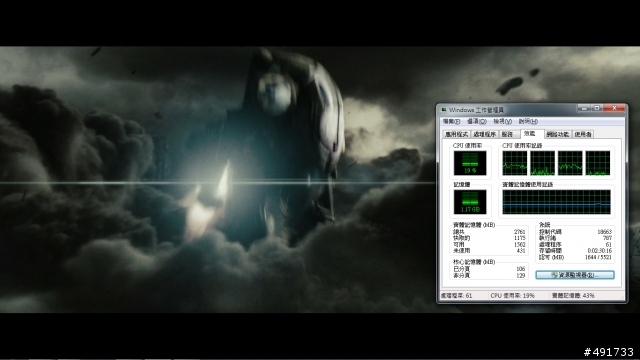Click the fourth CPU usage history graph
The height and width of the screenshot is (360, 640).
pos(598,163)
